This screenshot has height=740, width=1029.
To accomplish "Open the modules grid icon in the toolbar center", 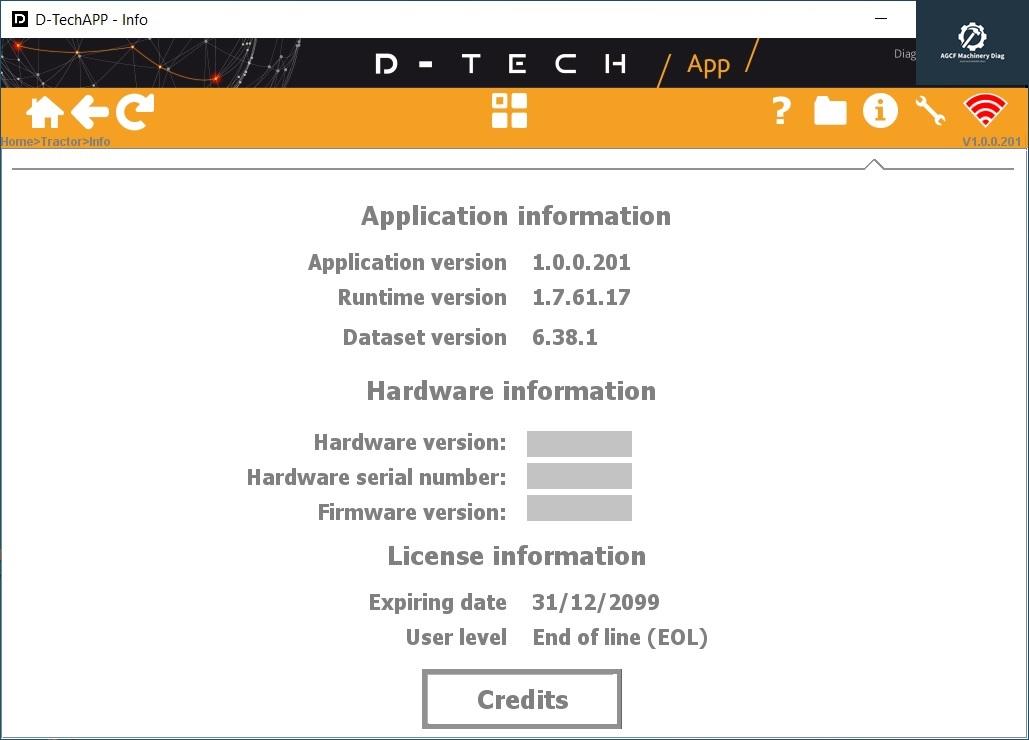I will (x=509, y=112).
